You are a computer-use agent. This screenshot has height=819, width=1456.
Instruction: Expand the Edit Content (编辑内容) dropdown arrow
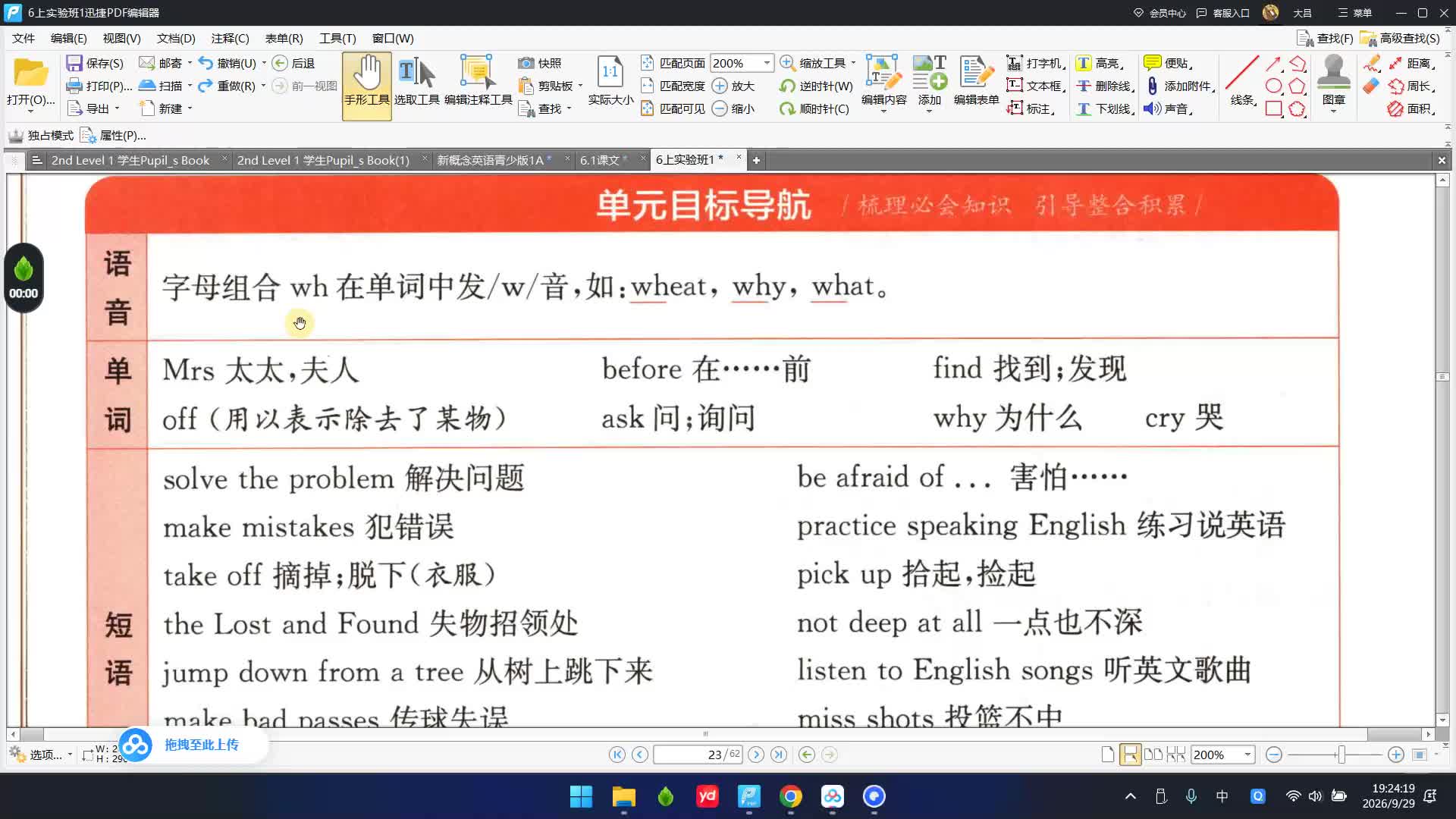[x=883, y=111]
